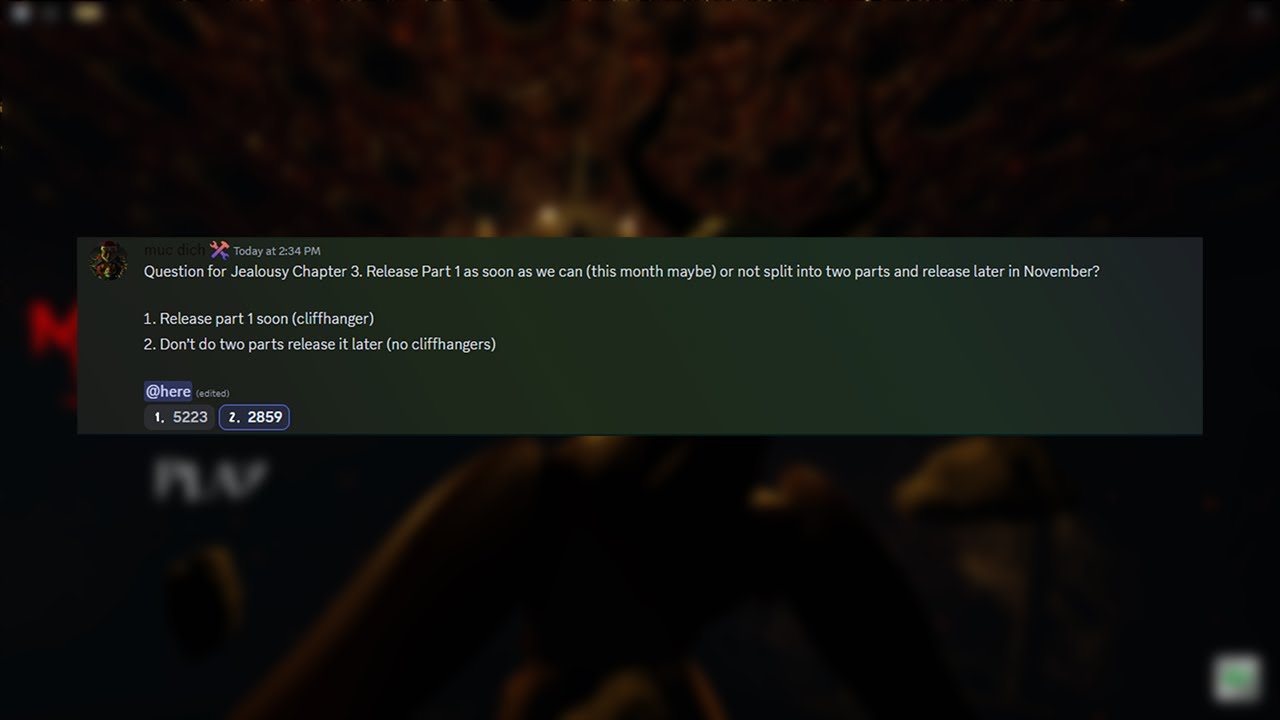Click the timestamp Today at 2:34 PM

277,251
